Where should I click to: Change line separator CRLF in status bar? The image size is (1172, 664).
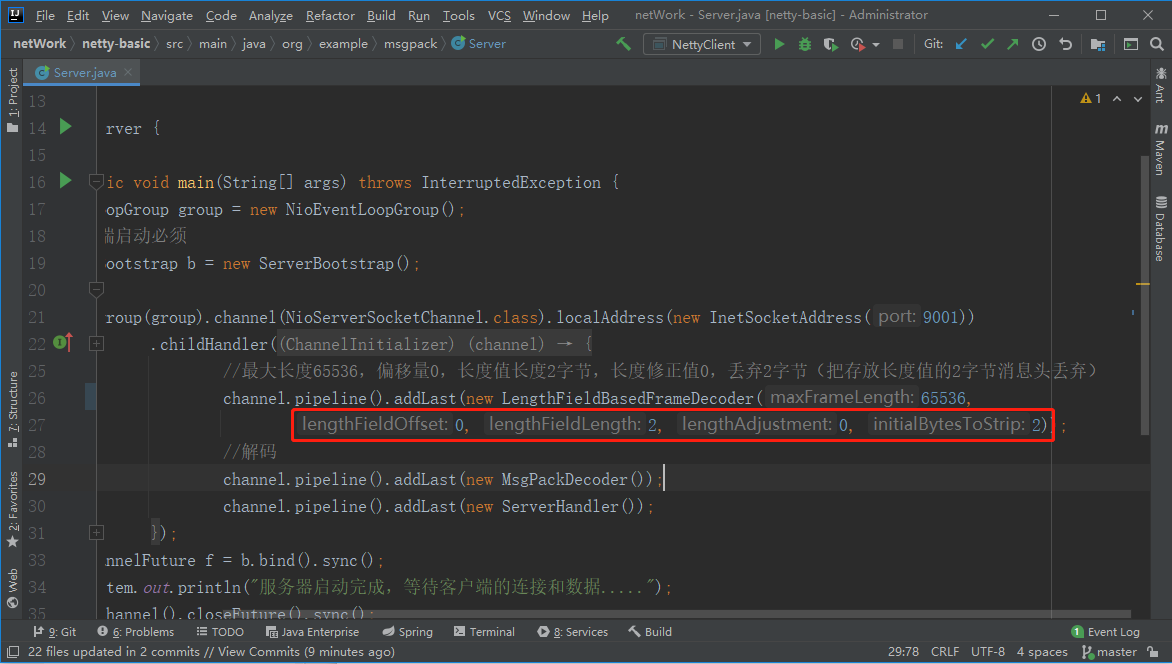point(945,652)
